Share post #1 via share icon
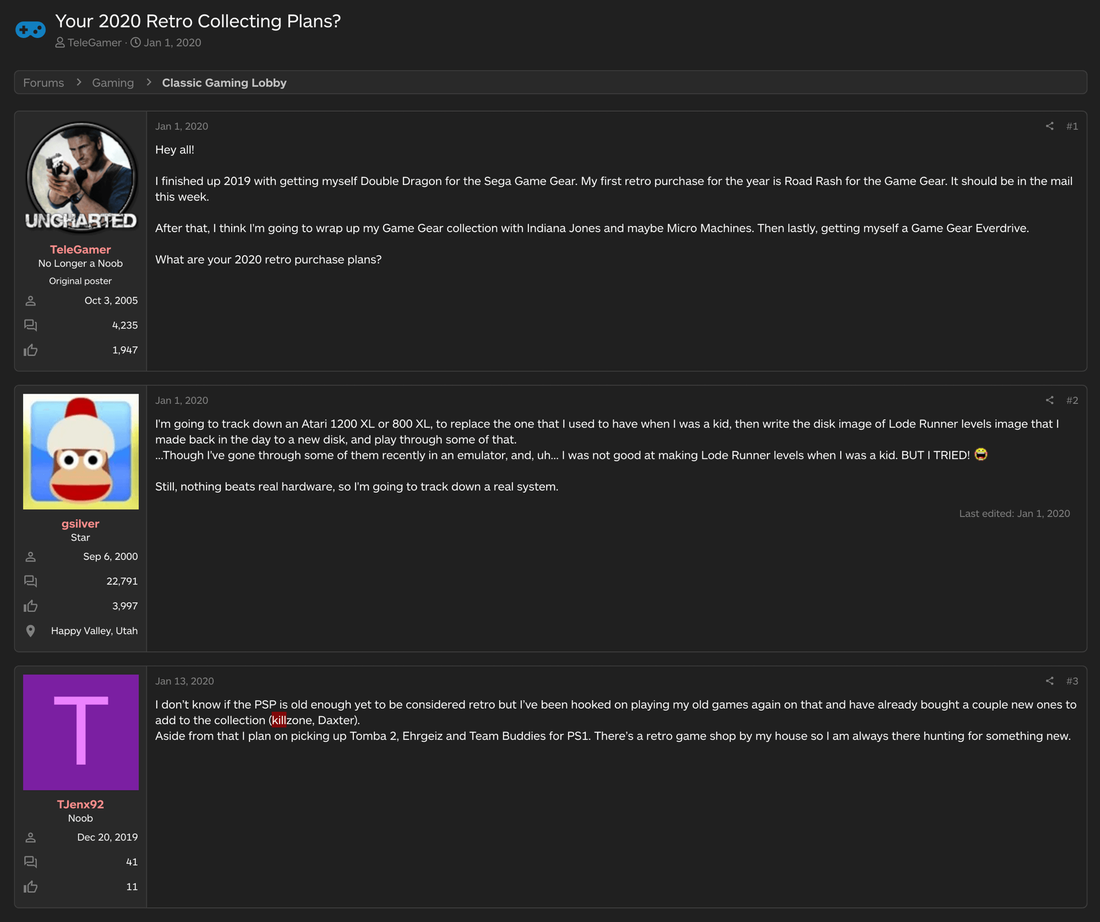 1049,127
